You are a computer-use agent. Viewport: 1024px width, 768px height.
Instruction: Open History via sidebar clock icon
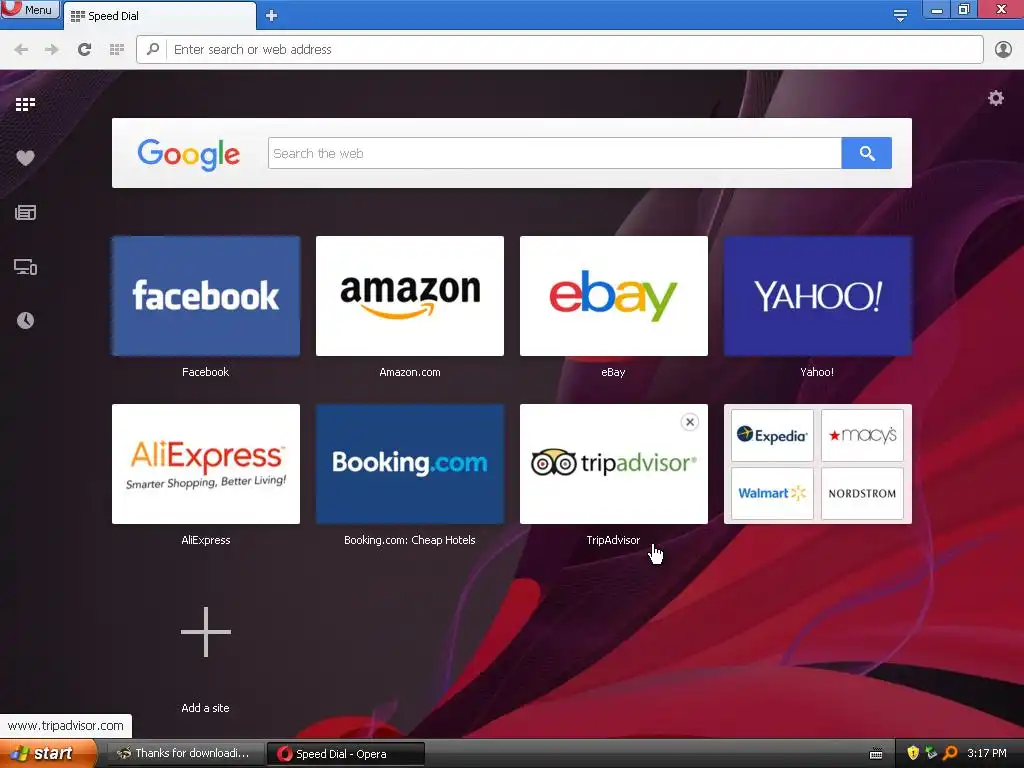click(x=25, y=320)
